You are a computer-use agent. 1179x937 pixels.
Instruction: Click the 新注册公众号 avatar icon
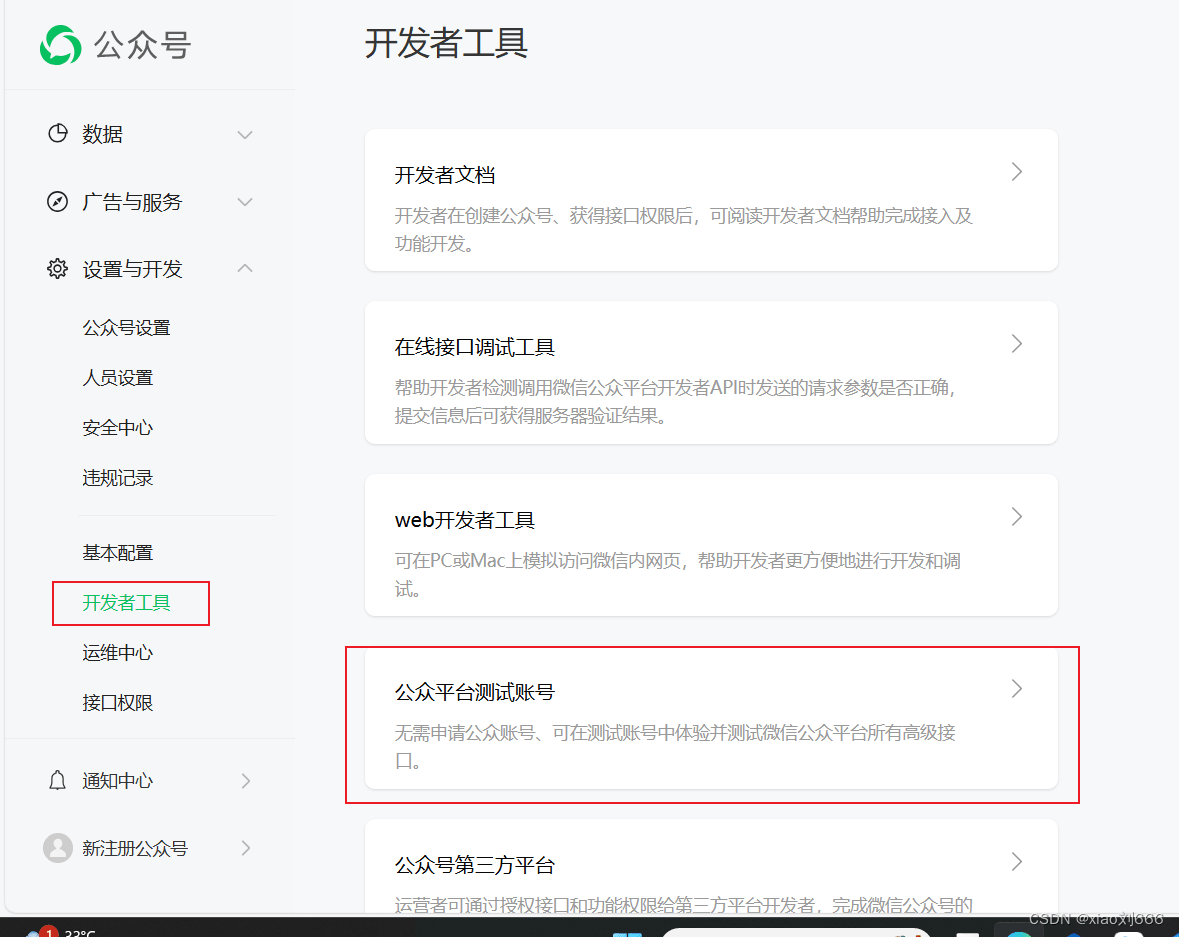pos(58,848)
